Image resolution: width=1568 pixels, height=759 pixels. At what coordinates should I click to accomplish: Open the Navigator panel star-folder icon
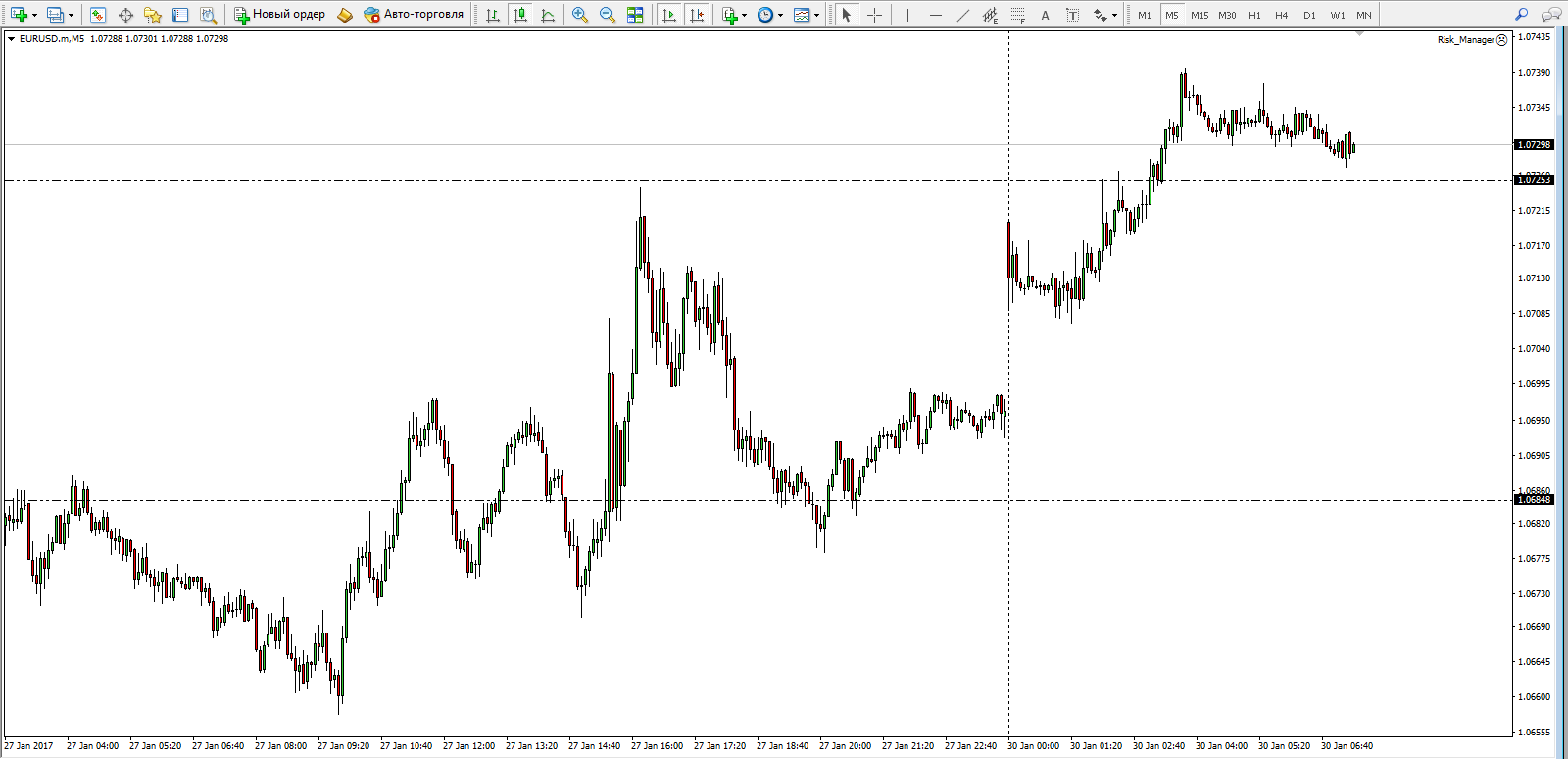coord(153,15)
